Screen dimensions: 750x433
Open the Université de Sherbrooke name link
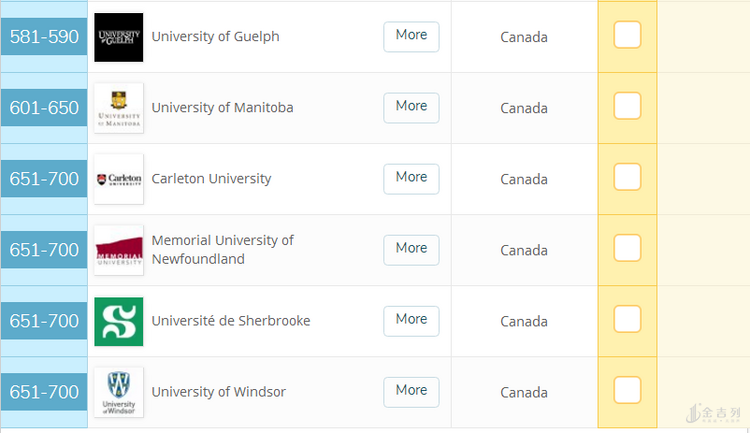pyautogui.click(x=231, y=321)
